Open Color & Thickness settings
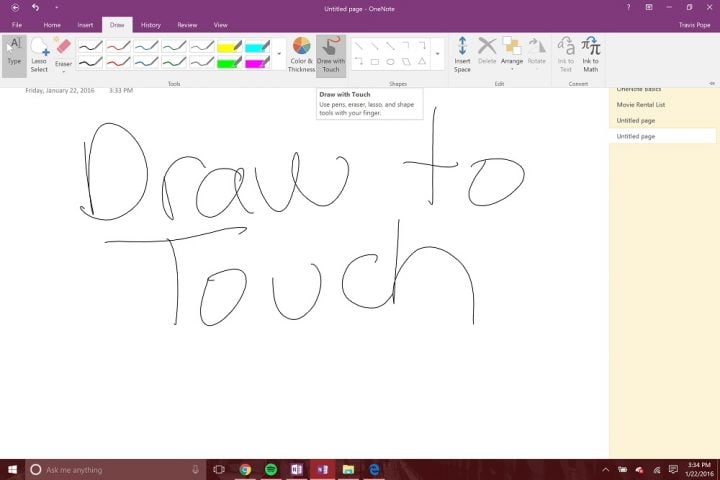 pyautogui.click(x=301, y=55)
